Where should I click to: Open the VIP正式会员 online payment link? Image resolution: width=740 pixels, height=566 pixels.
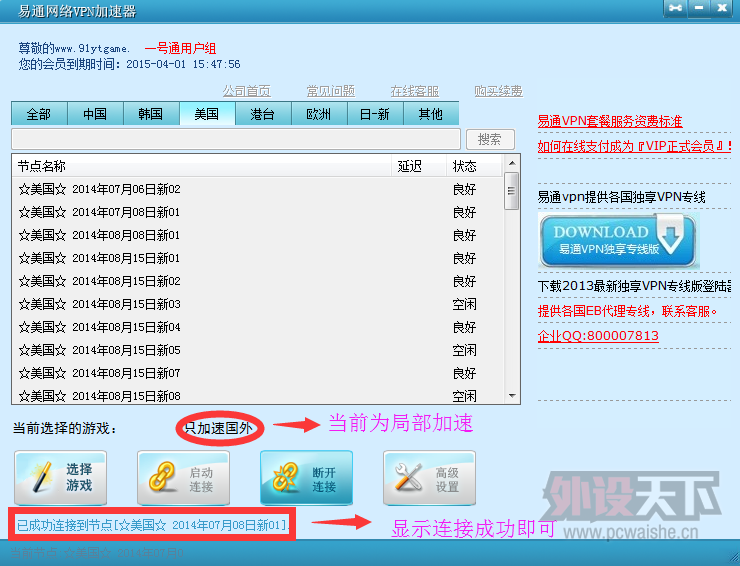tap(634, 146)
